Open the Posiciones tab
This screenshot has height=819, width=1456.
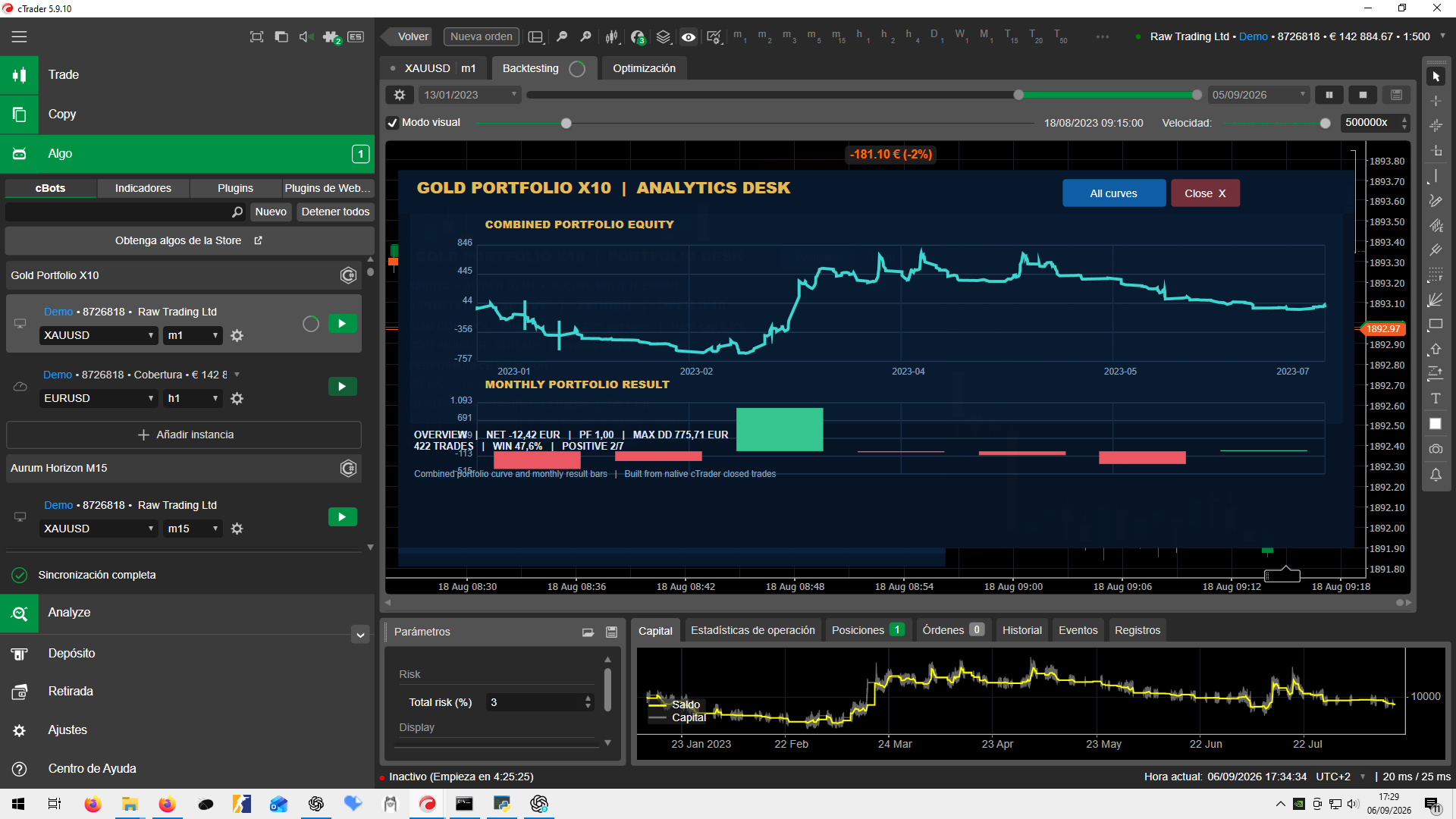point(868,630)
